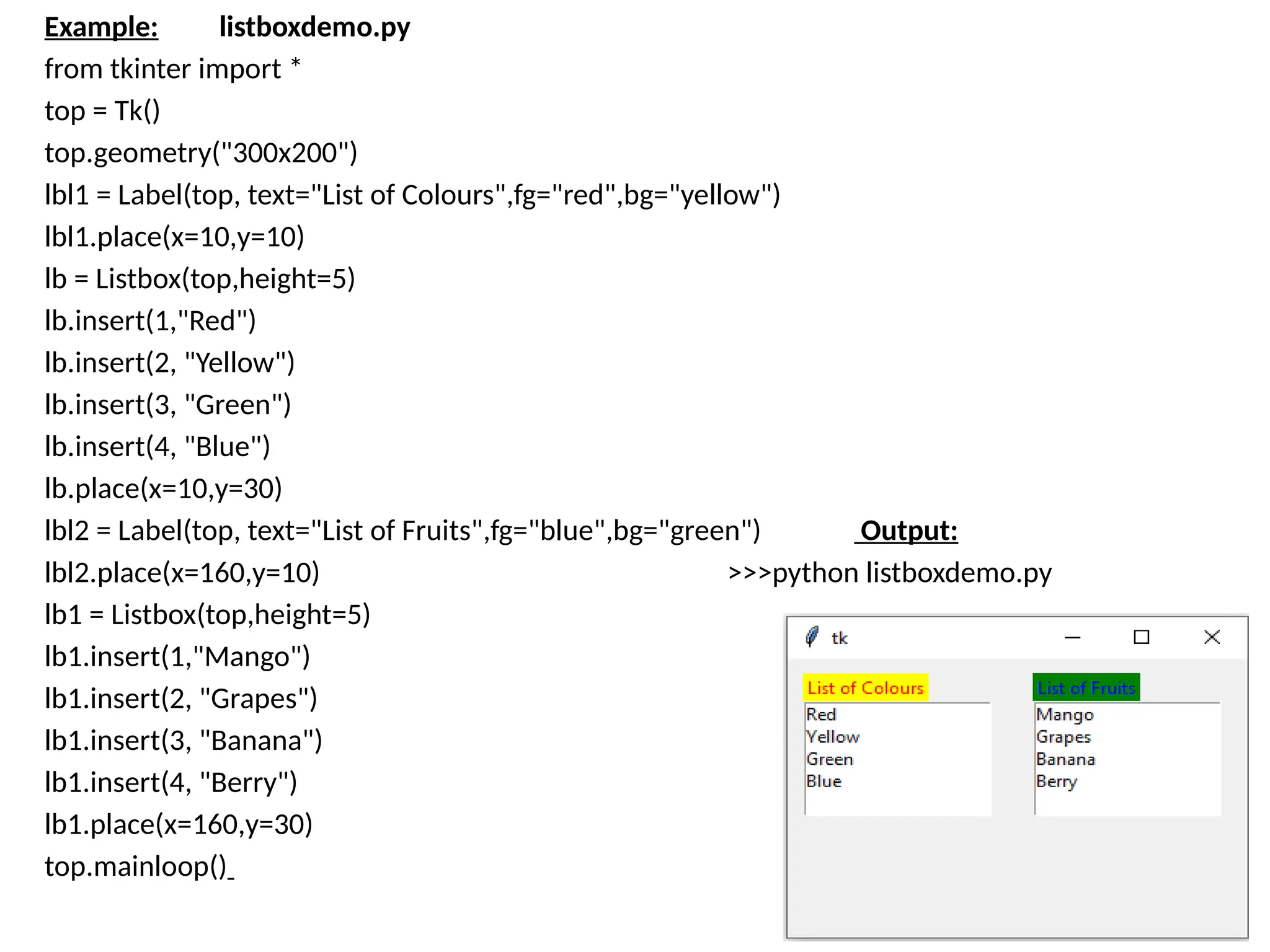Select Red in the colours listbox

[x=822, y=715]
